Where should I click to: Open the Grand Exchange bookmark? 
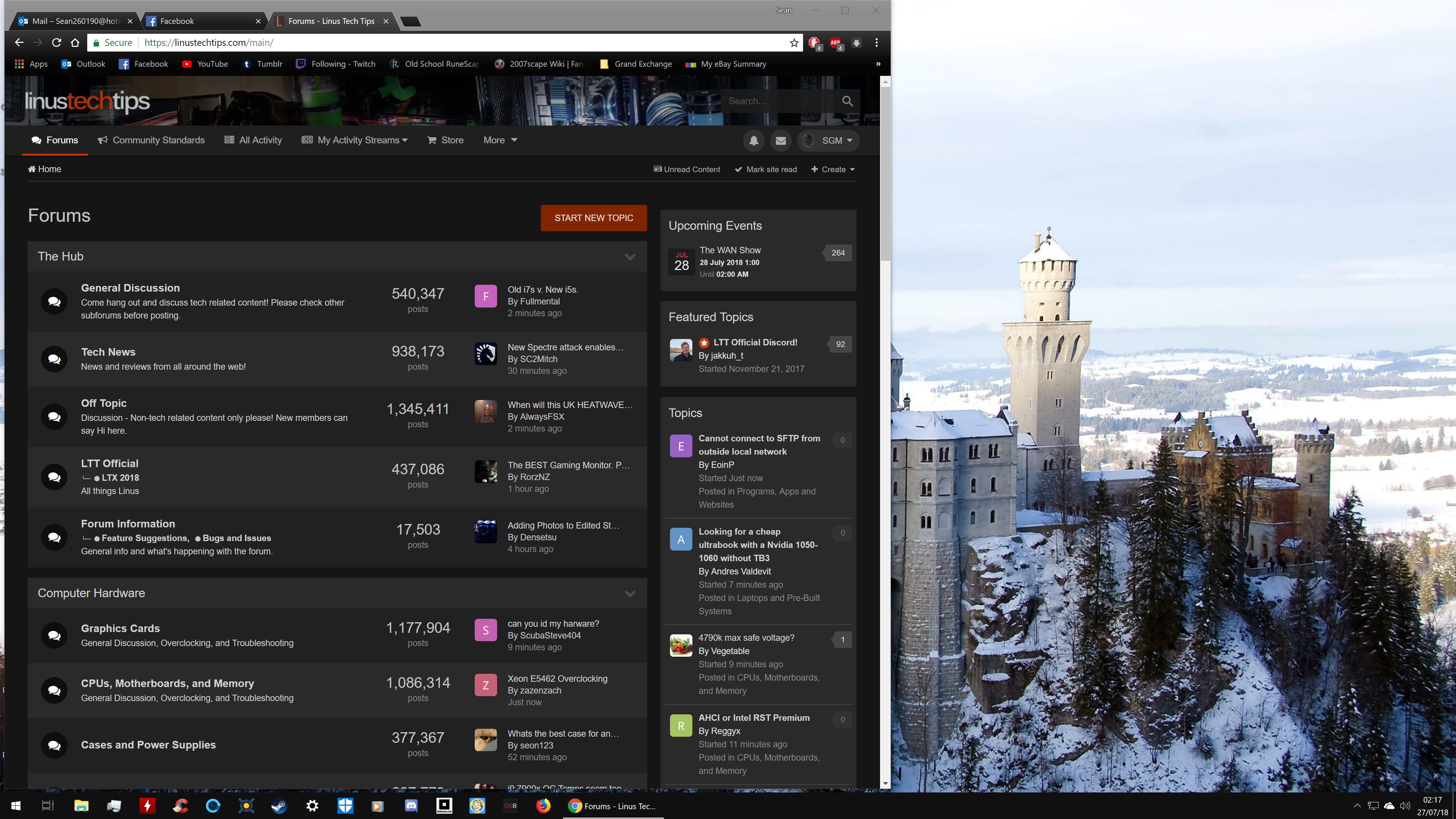click(x=636, y=64)
